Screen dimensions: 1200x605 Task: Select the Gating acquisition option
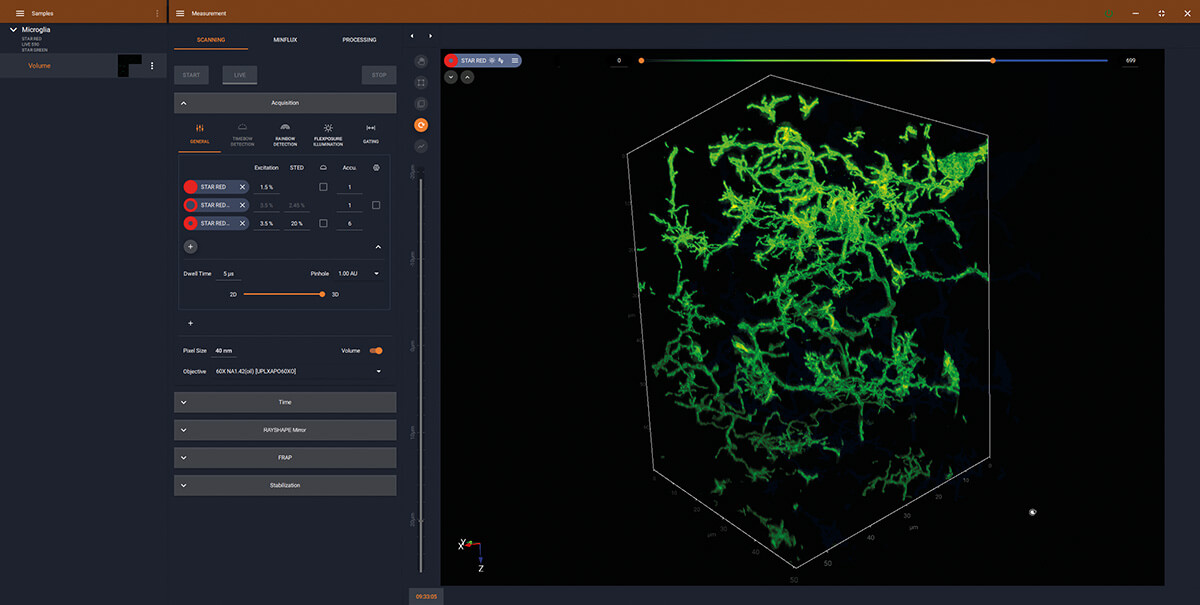point(371,134)
